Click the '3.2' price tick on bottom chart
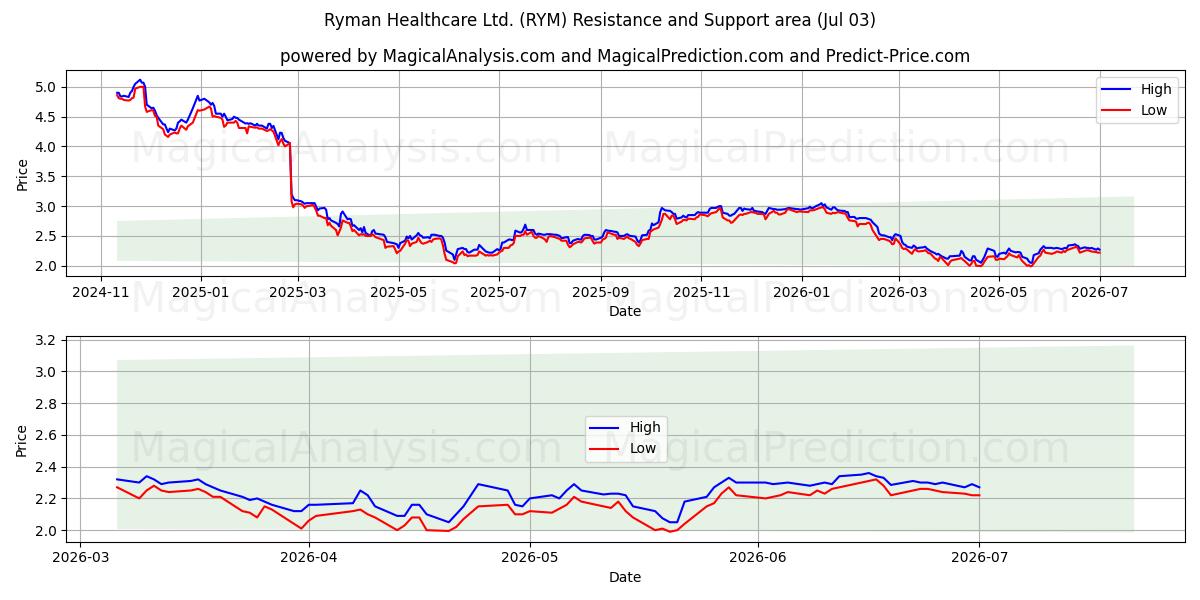 [x=48, y=340]
